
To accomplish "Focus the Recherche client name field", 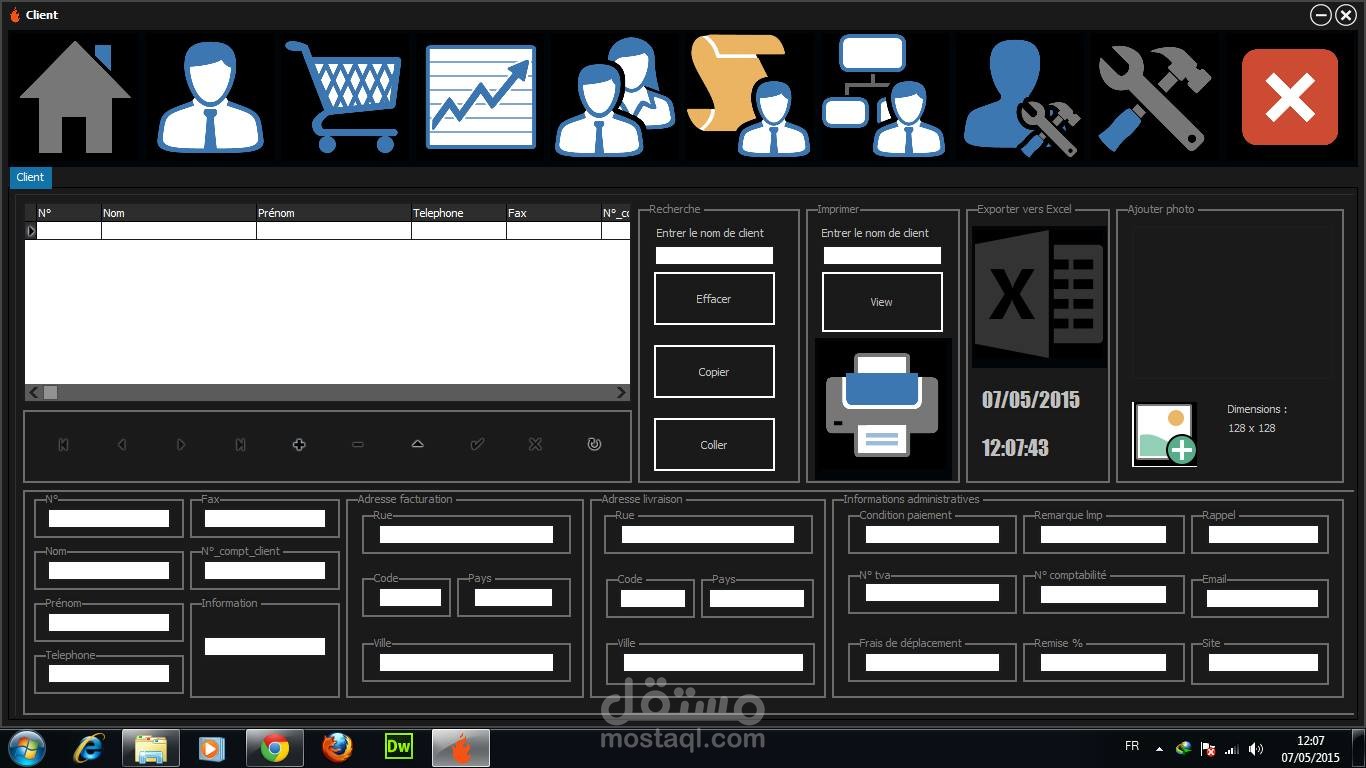I will [x=714, y=256].
